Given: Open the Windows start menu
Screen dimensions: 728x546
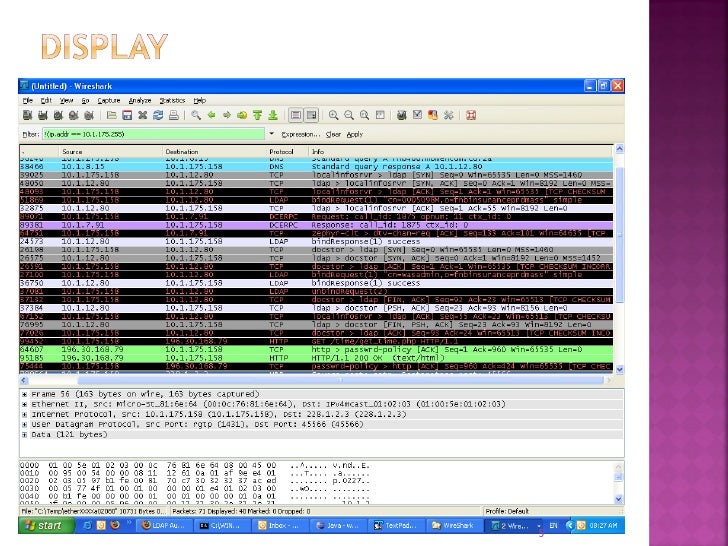Looking at the screenshot, I should [46, 526].
